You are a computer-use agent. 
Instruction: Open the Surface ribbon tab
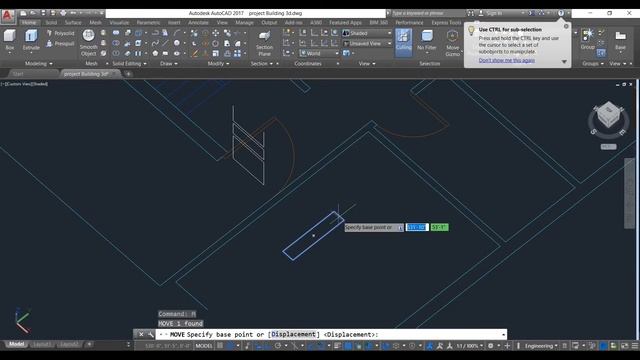(73, 22)
